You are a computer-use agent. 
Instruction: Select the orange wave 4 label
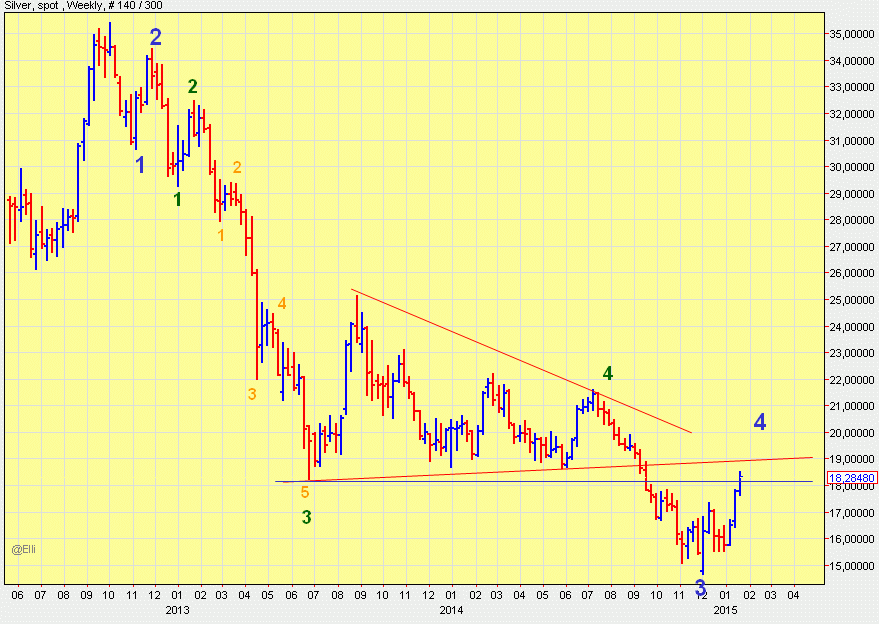pyautogui.click(x=282, y=303)
